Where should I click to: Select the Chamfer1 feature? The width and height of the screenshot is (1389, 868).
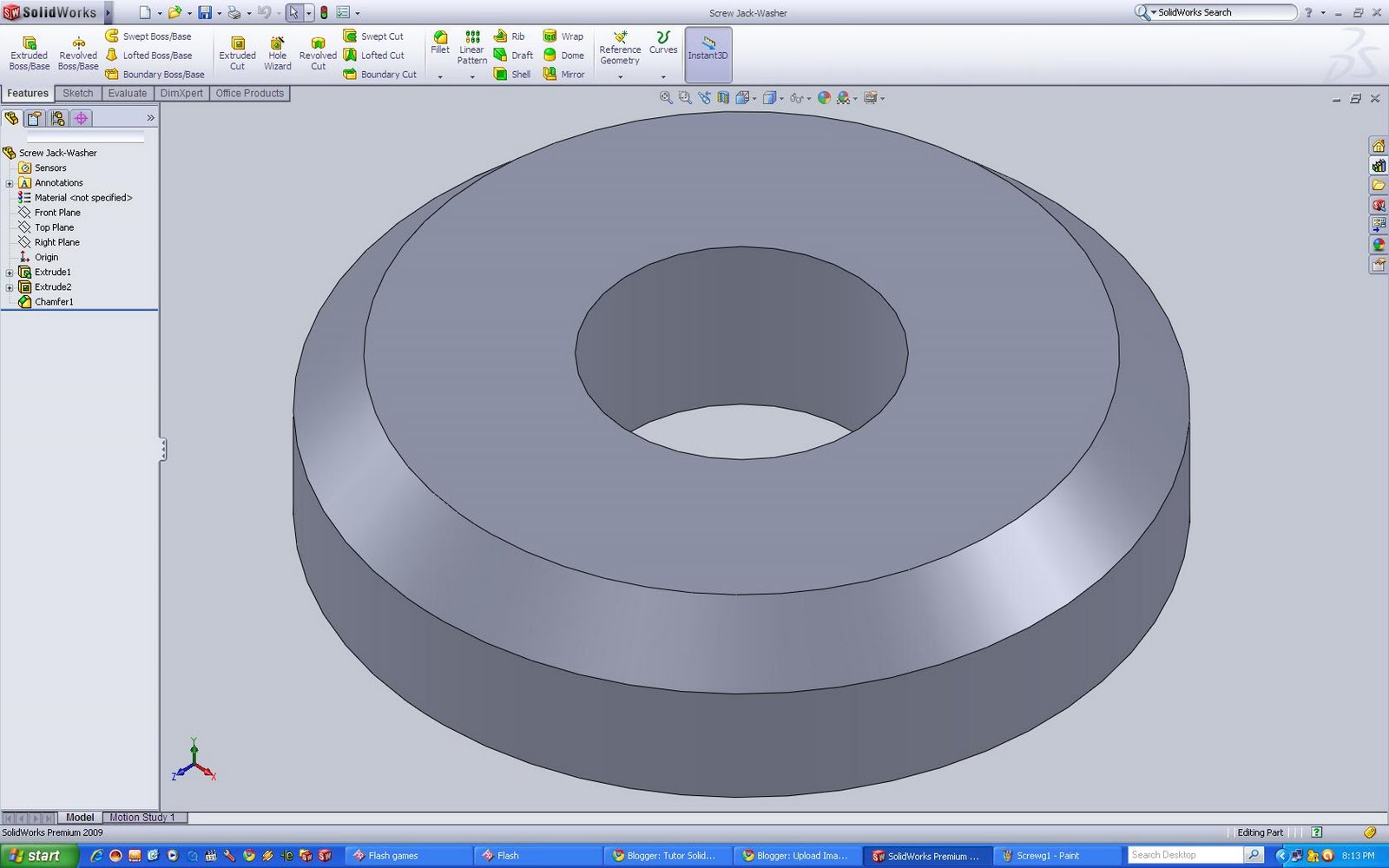(x=54, y=301)
